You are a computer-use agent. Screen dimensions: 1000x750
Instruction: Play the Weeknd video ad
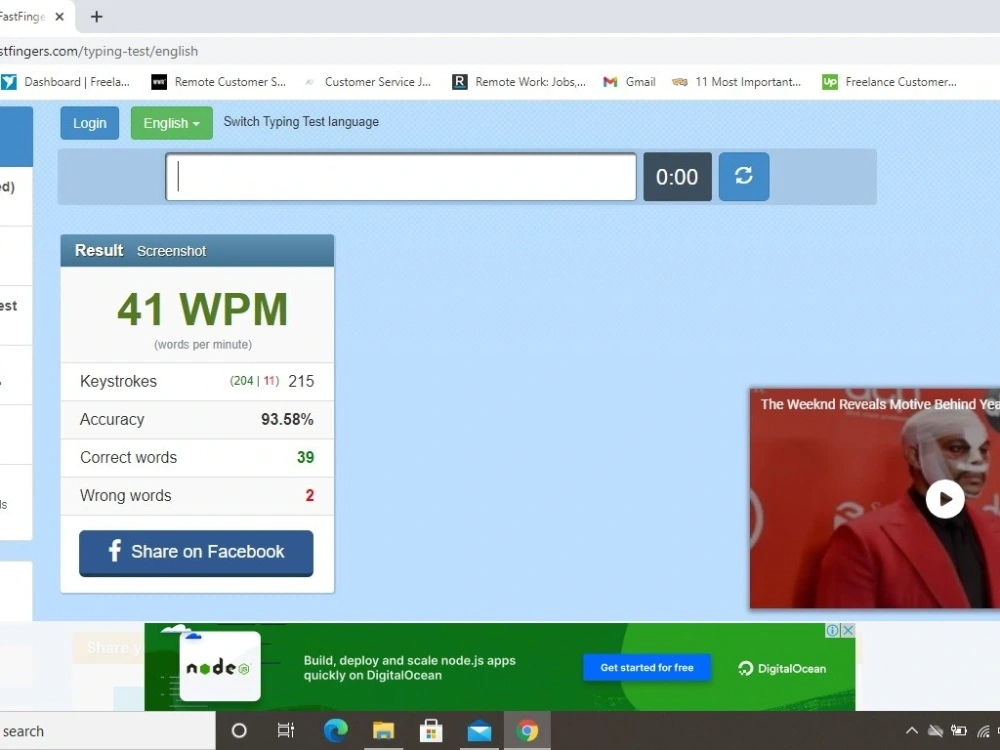coord(945,499)
